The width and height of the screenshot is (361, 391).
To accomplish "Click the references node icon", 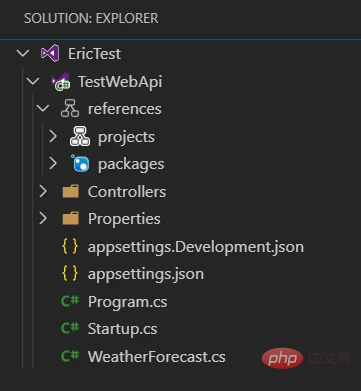I will 70,109.
